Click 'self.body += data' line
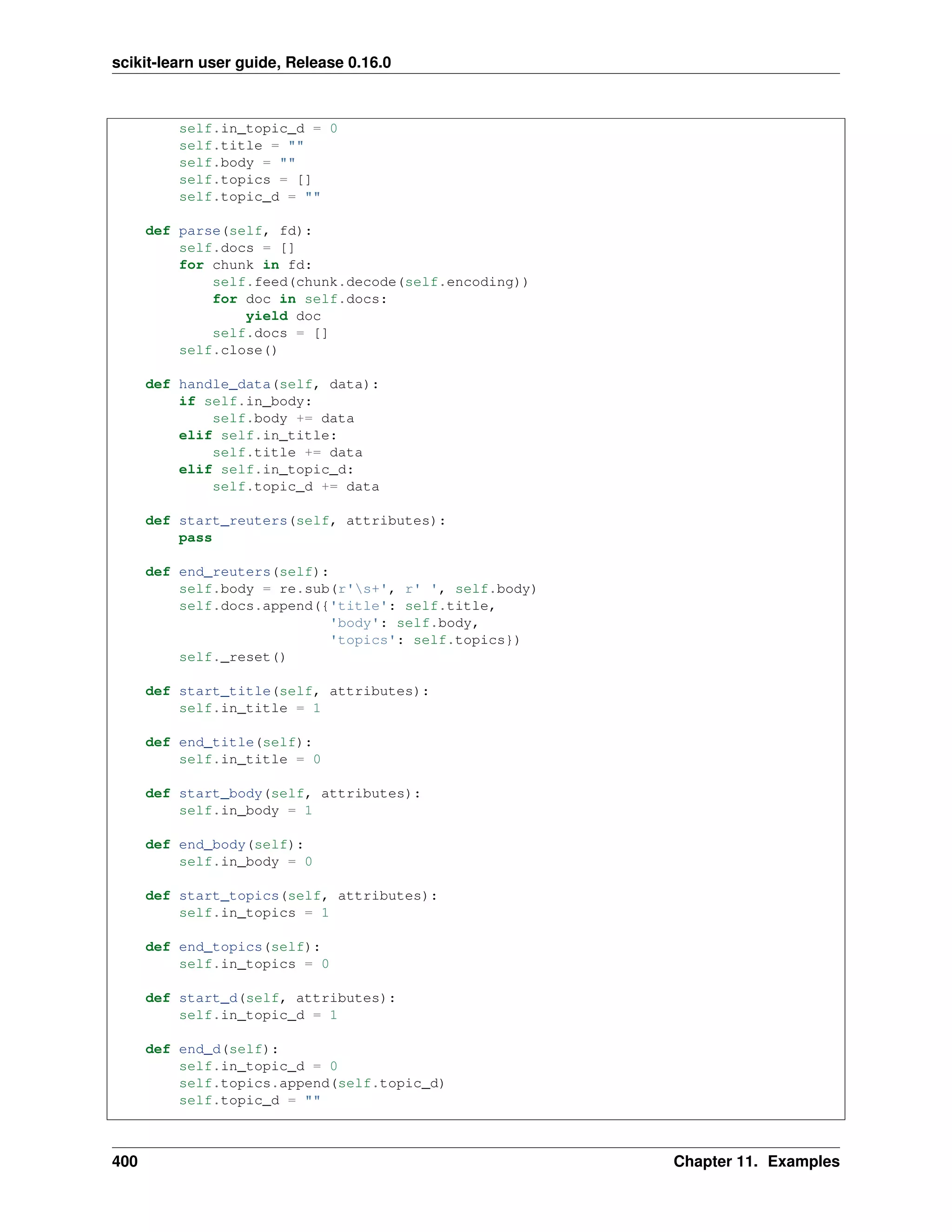 (x=283, y=418)
